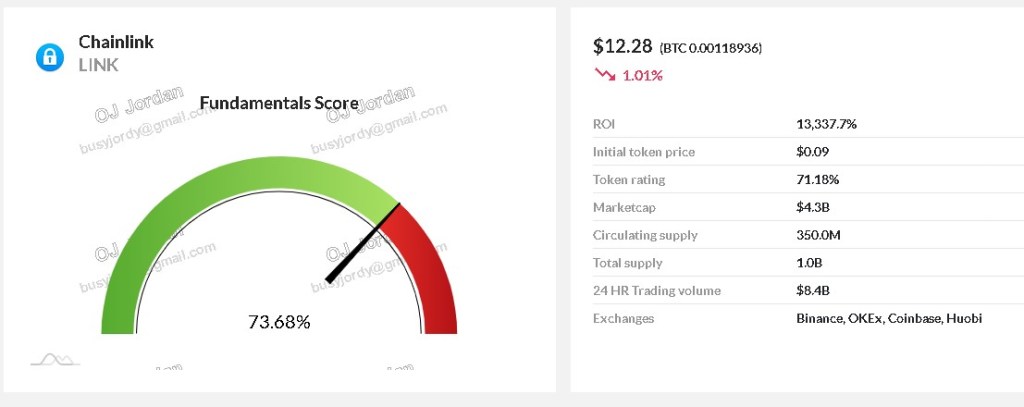
Task: Open the Binance, OKEx, Coinbase, Huobi exchanges list
Action: point(889,318)
